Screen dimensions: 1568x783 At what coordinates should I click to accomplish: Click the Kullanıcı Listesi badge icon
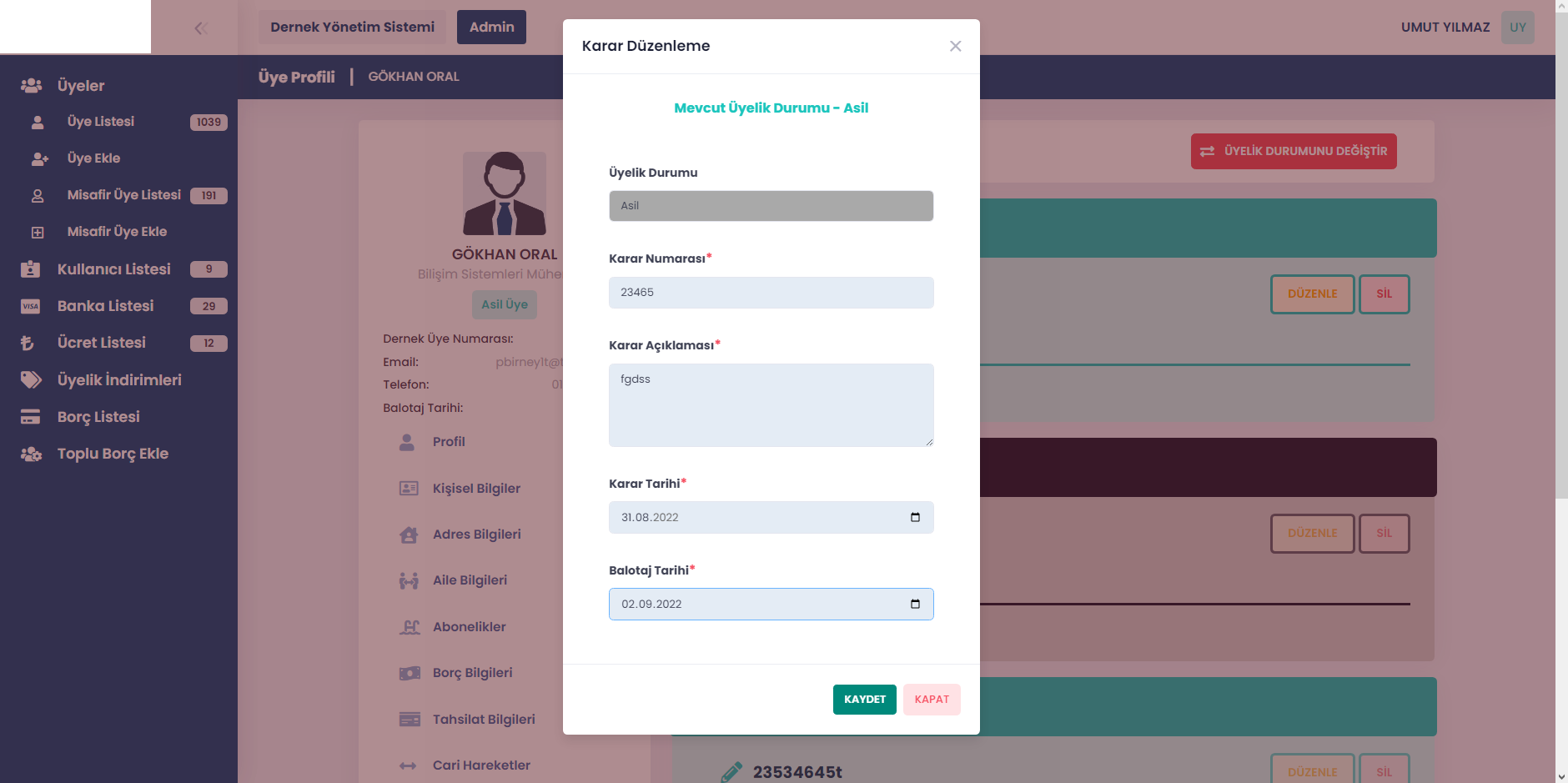31,269
